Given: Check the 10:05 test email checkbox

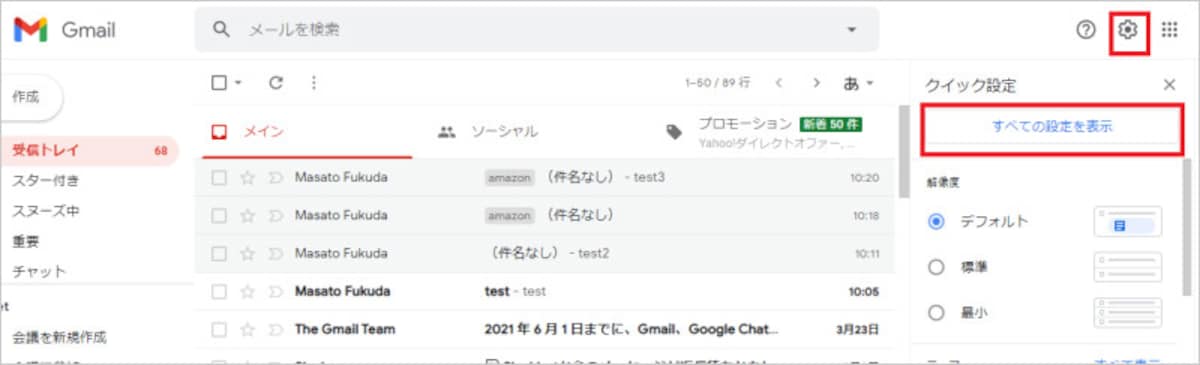Looking at the screenshot, I should [x=219, y=291].
